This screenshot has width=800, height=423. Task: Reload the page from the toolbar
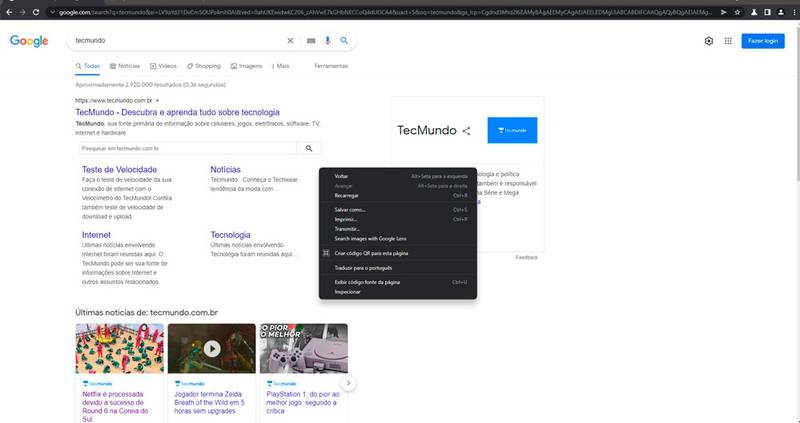pyautogui.click(x=36, y=12)
